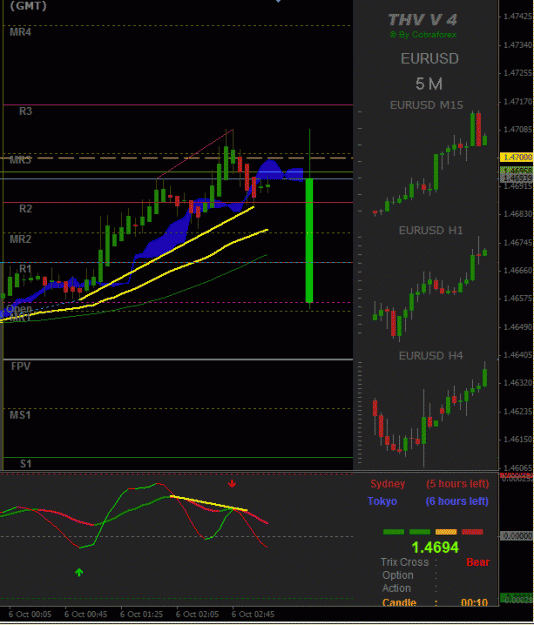
Task: Click the 1.46320 price axis value
Action: pyautogui.click(x=518, y=383)
